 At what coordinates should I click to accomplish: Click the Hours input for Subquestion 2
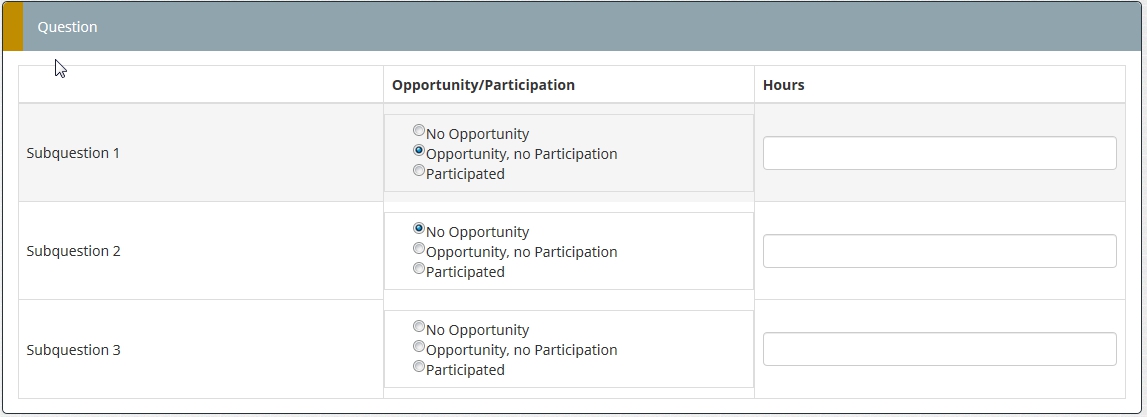tap(939, 251)
